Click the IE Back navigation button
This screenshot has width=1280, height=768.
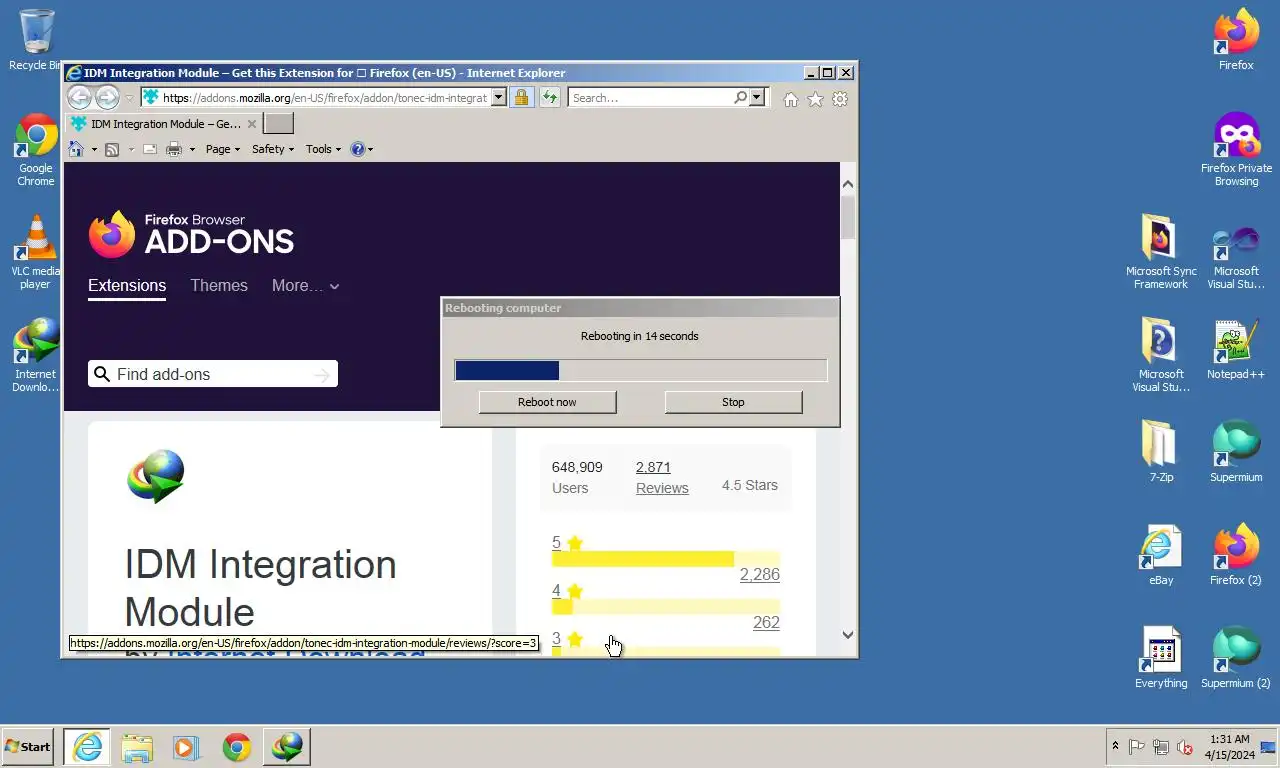click(x=79, y=97)
